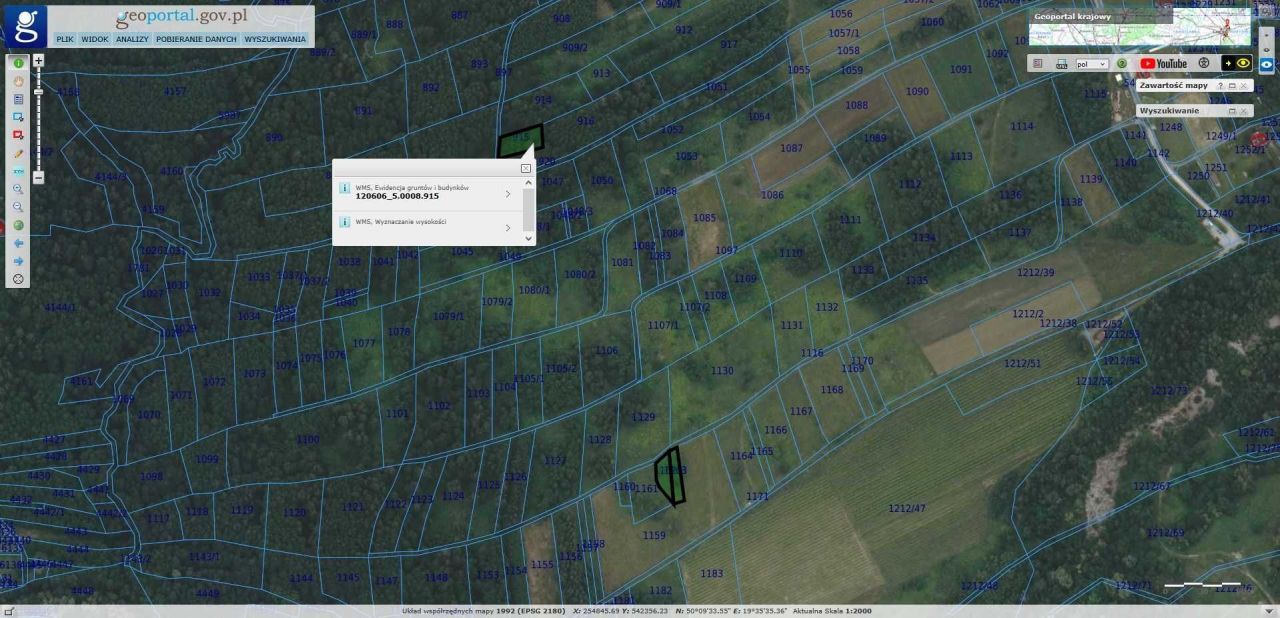
Task: Open the YouTube channel icon
Action: [x=1163, y=64]
